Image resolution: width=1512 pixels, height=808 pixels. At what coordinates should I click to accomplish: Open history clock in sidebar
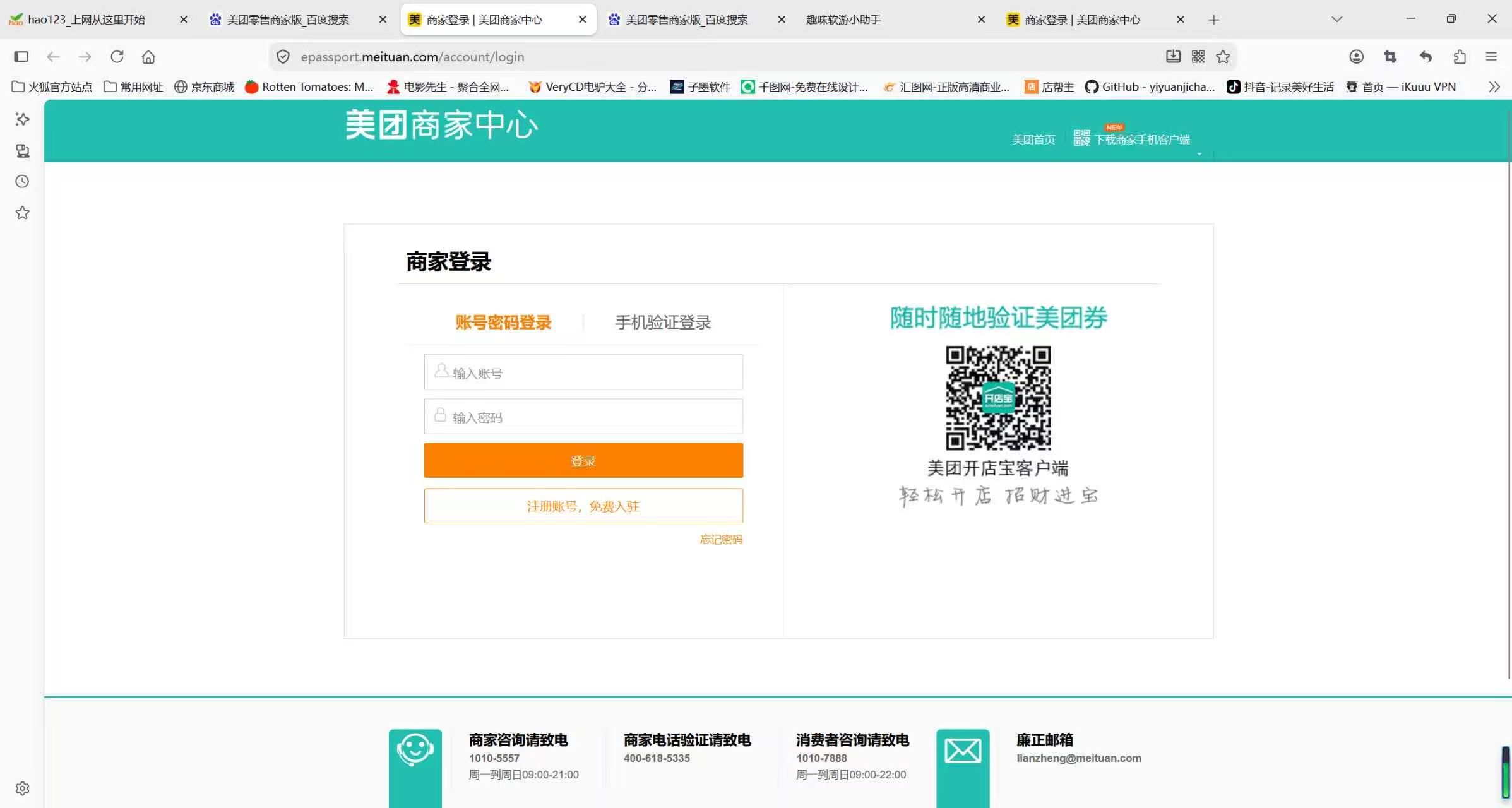click(x=22, y=182)
